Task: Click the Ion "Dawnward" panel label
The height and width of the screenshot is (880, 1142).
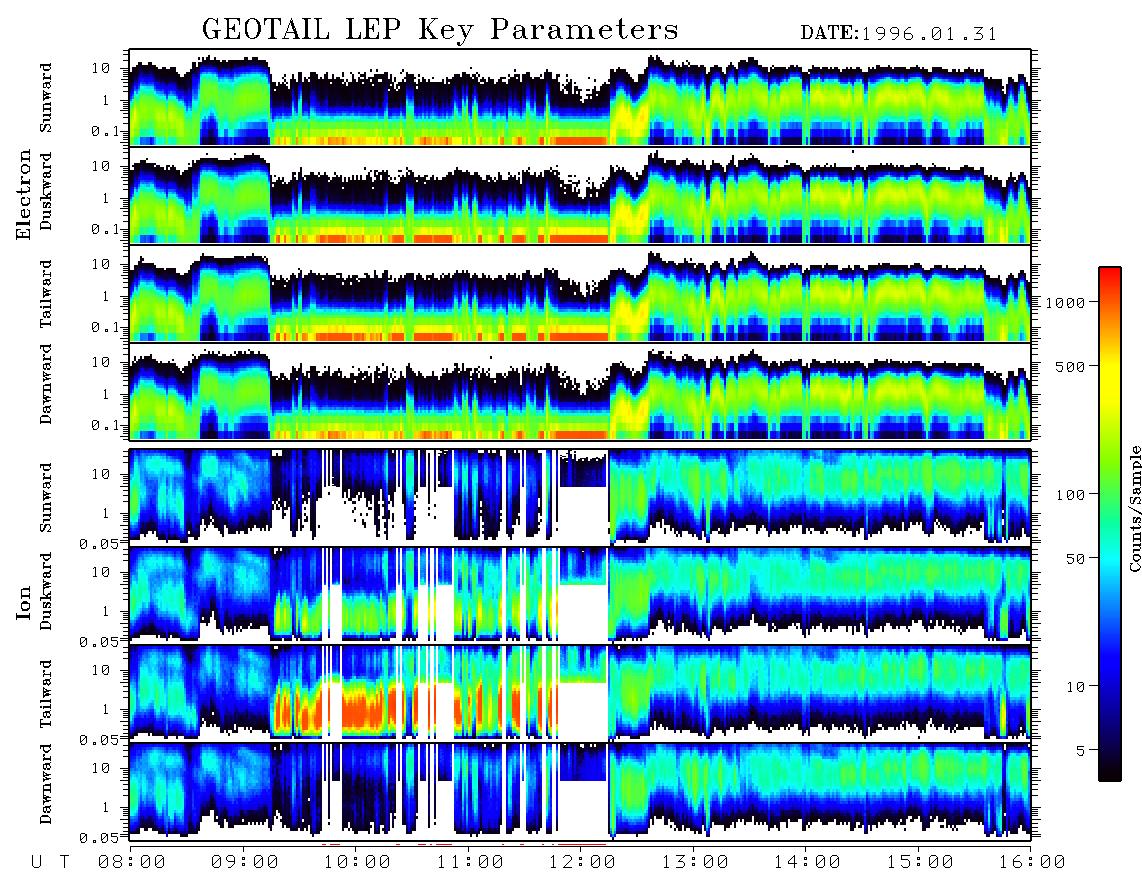Action: (46, 784)
